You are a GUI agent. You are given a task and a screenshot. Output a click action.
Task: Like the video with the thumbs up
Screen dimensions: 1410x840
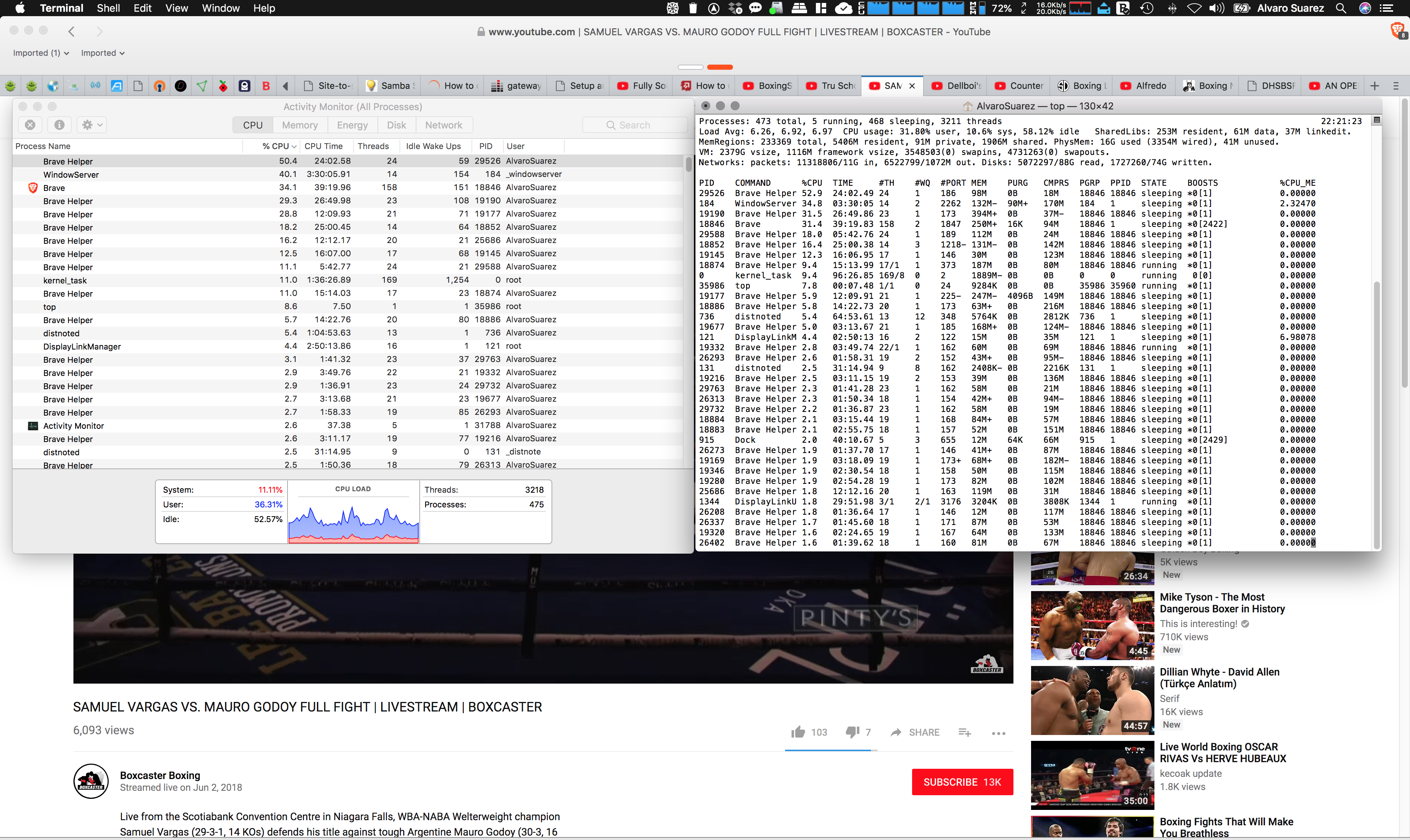[798, 732]
